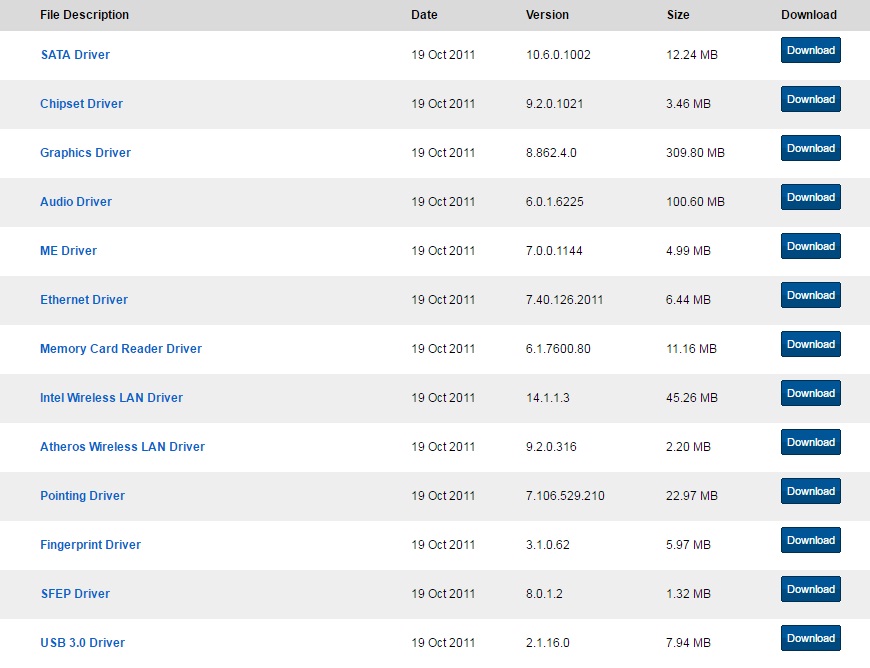Viewport: 870px width, 668px height.
Task: Click the Audio Driver row date
Action: coord(443,202)
